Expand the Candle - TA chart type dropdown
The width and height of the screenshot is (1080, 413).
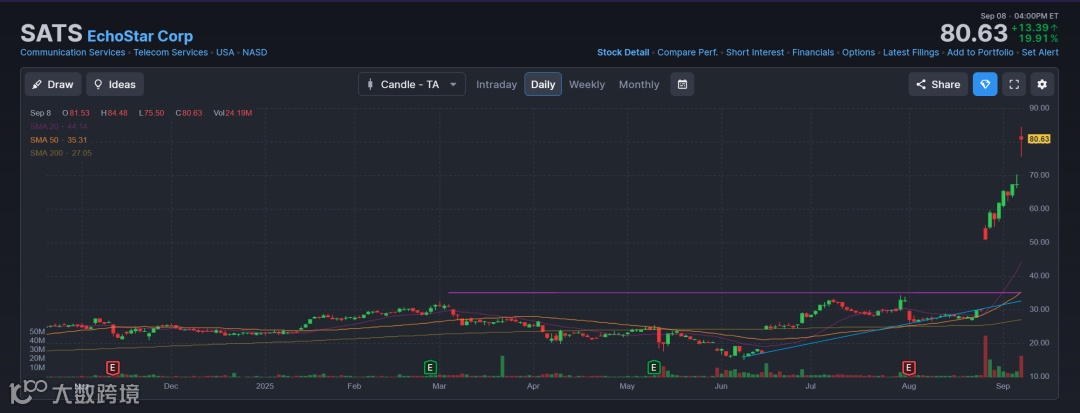coord(411,84)
